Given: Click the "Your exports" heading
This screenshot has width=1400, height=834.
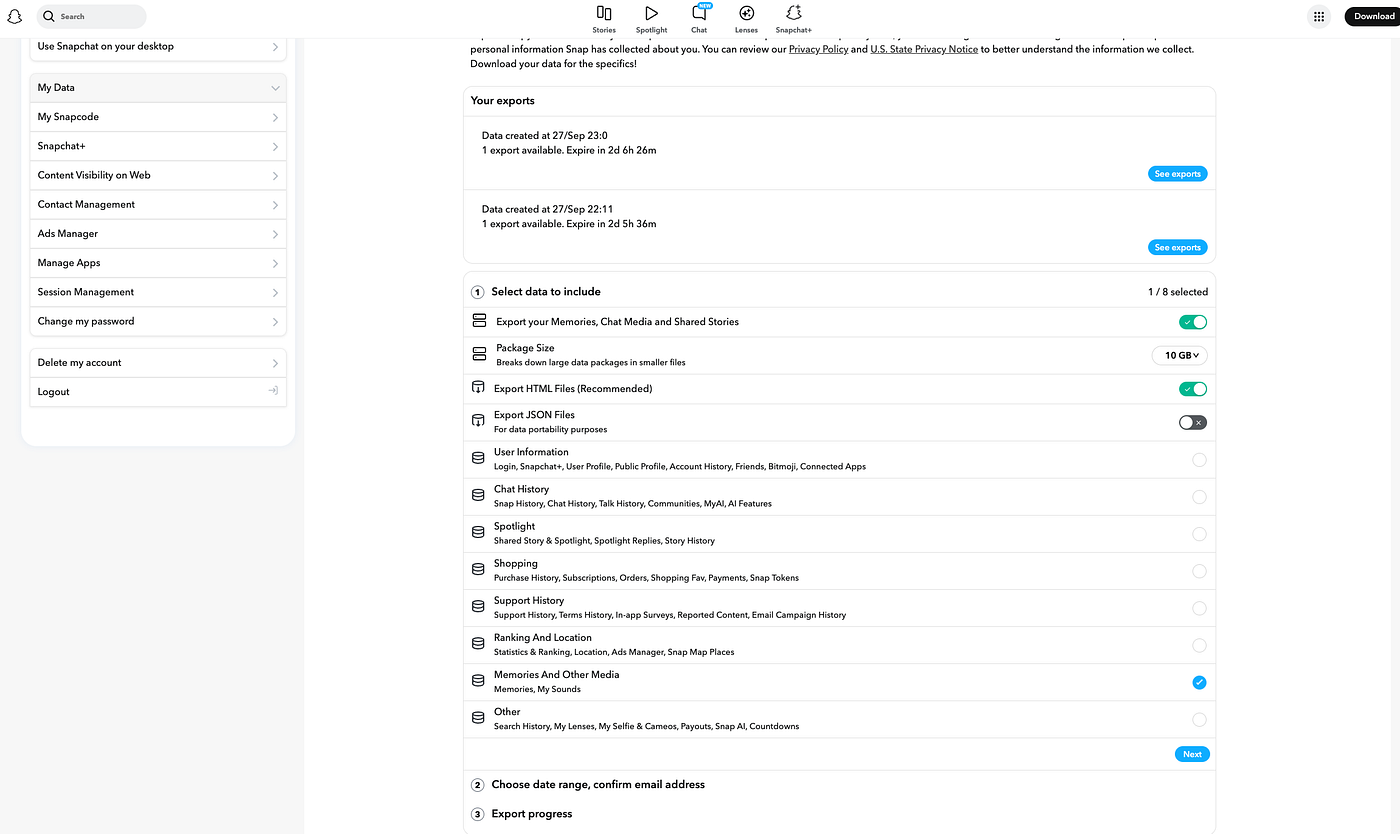Looking at the screenshot, I should 503,101.
